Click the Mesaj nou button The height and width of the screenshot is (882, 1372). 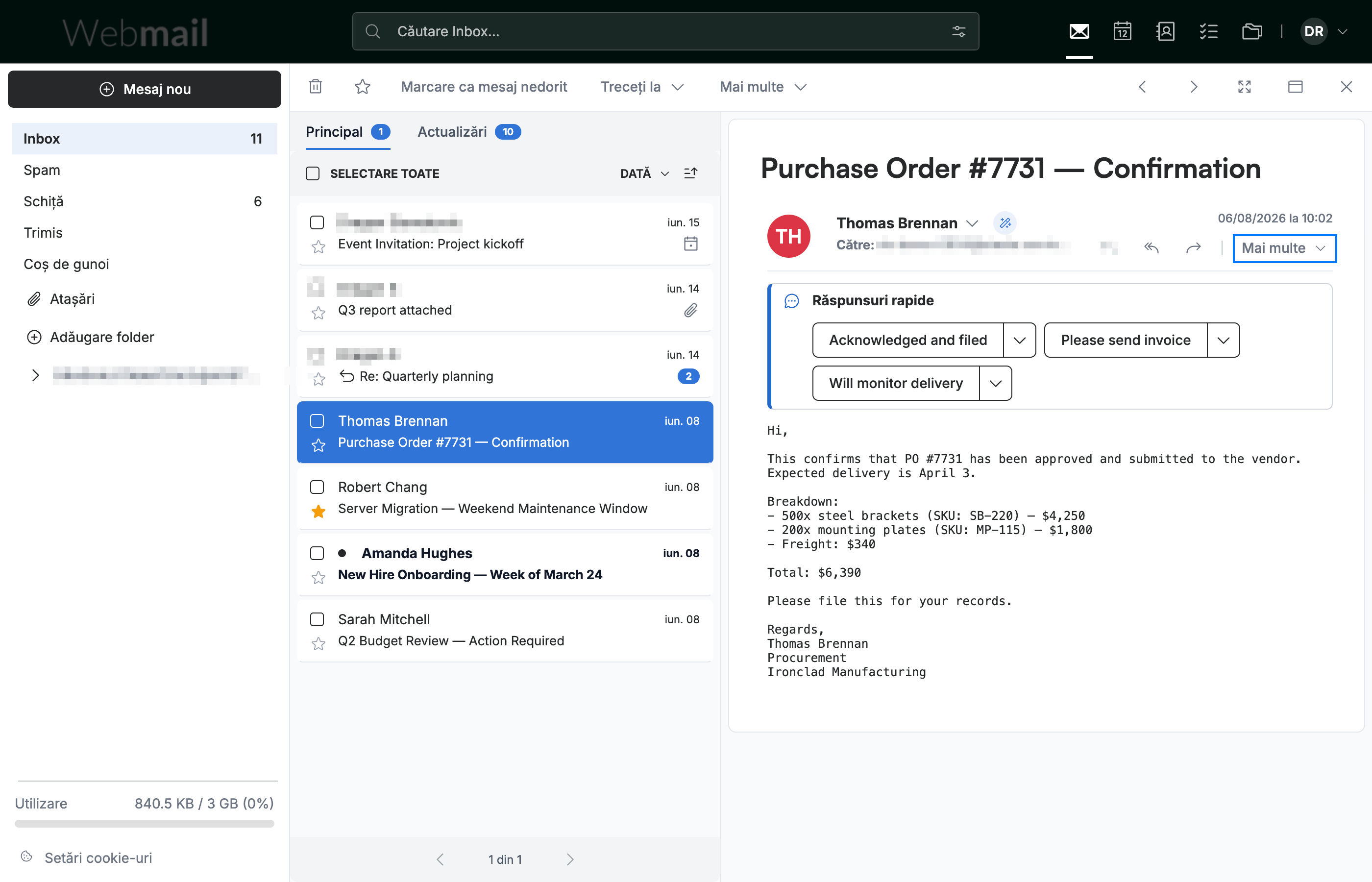pos(144,89)
